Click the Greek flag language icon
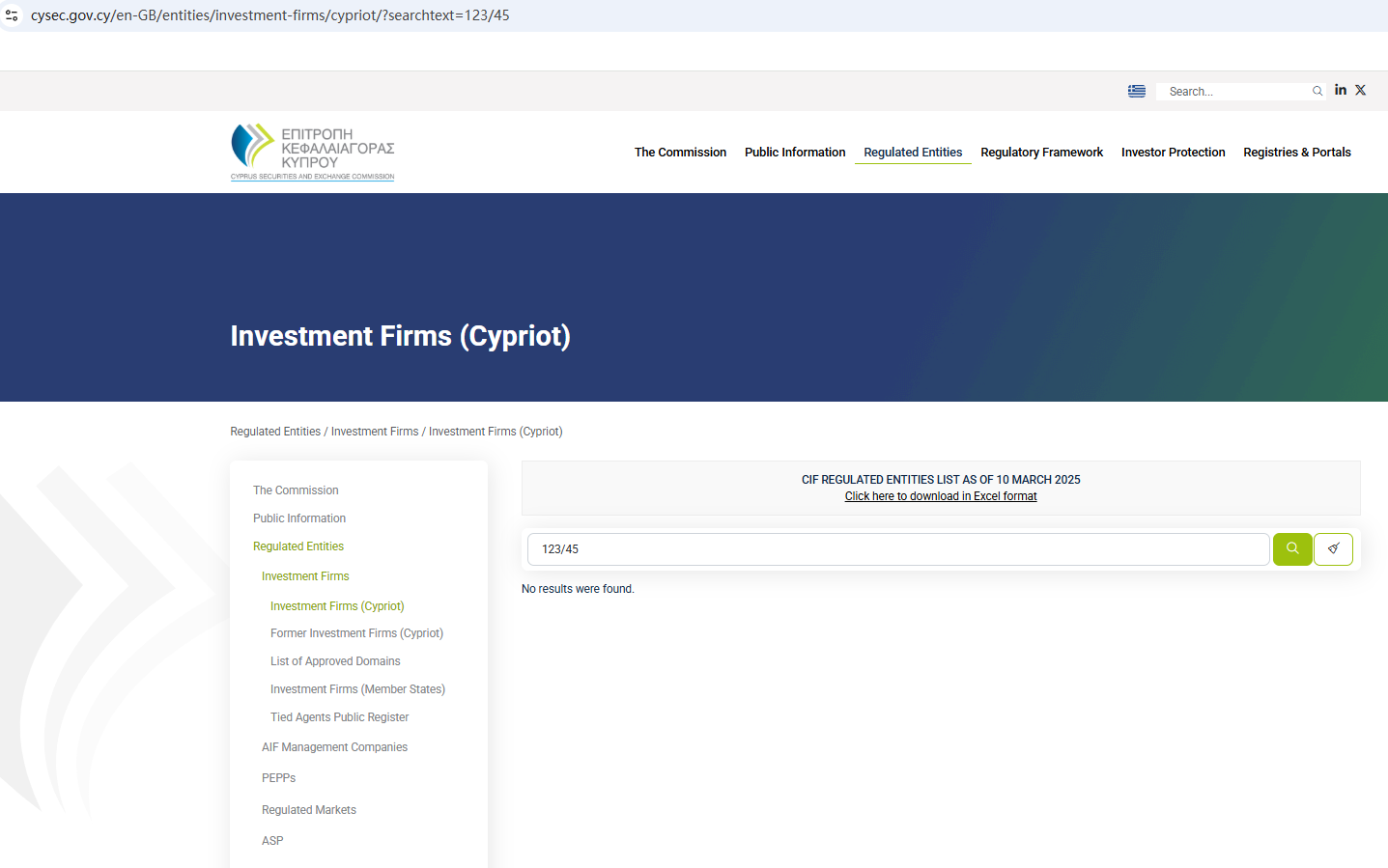 (x=1136, y=91)
